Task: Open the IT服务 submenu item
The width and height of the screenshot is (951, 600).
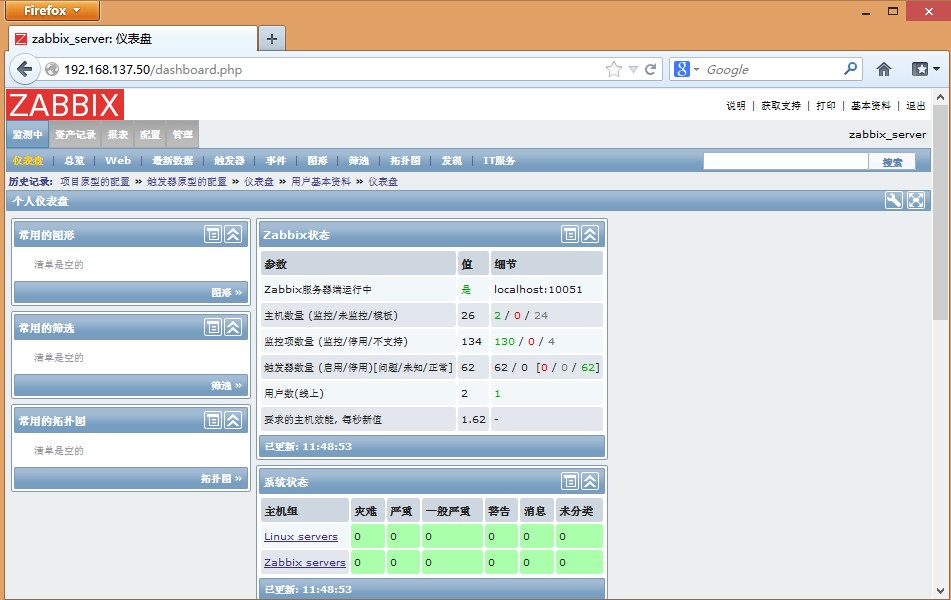Action: [499, 161]
